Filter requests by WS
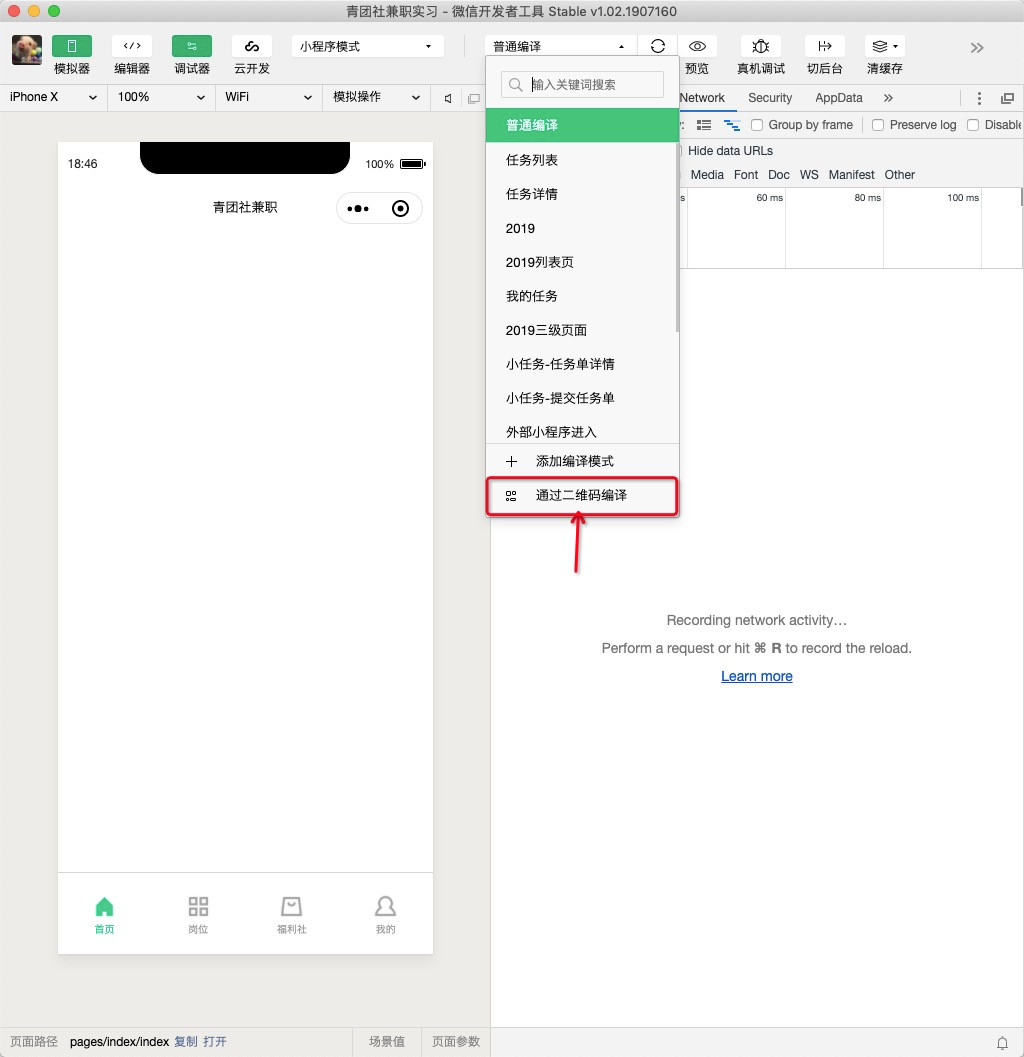 tap(809, 175)
